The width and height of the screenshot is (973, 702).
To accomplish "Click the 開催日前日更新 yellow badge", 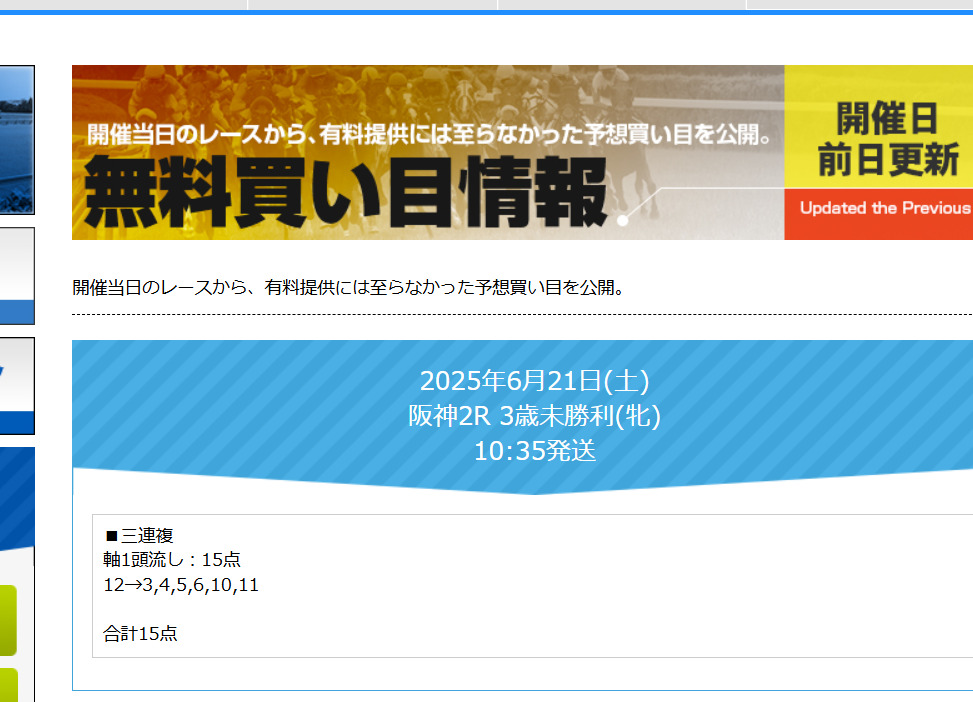I will click(x=879, y=127).
